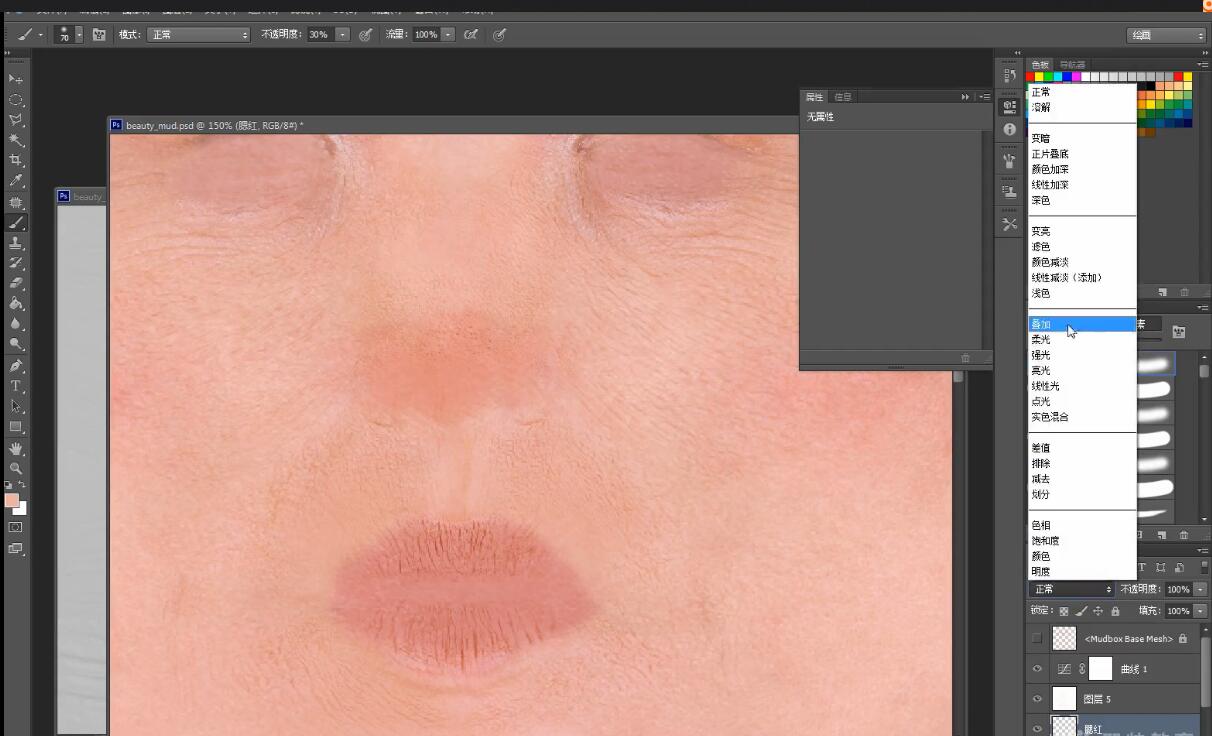Select the Pen tool
Viewport: 1212px width, 736px height.
pyautogui.click(x=16, y=366)
